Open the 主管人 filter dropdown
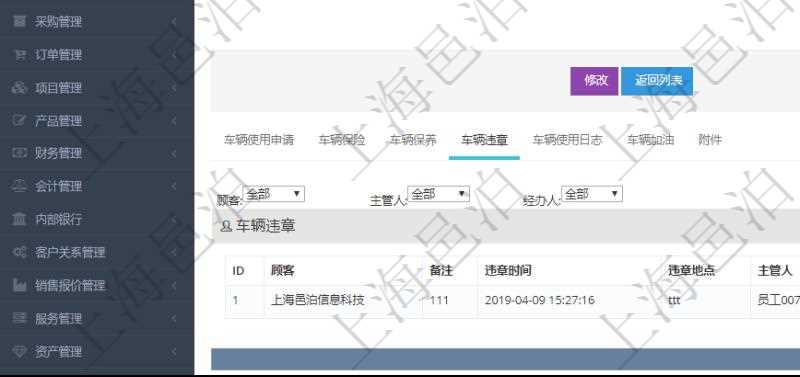The width and height of the screenshot is (800, 377). click(438, 194)
